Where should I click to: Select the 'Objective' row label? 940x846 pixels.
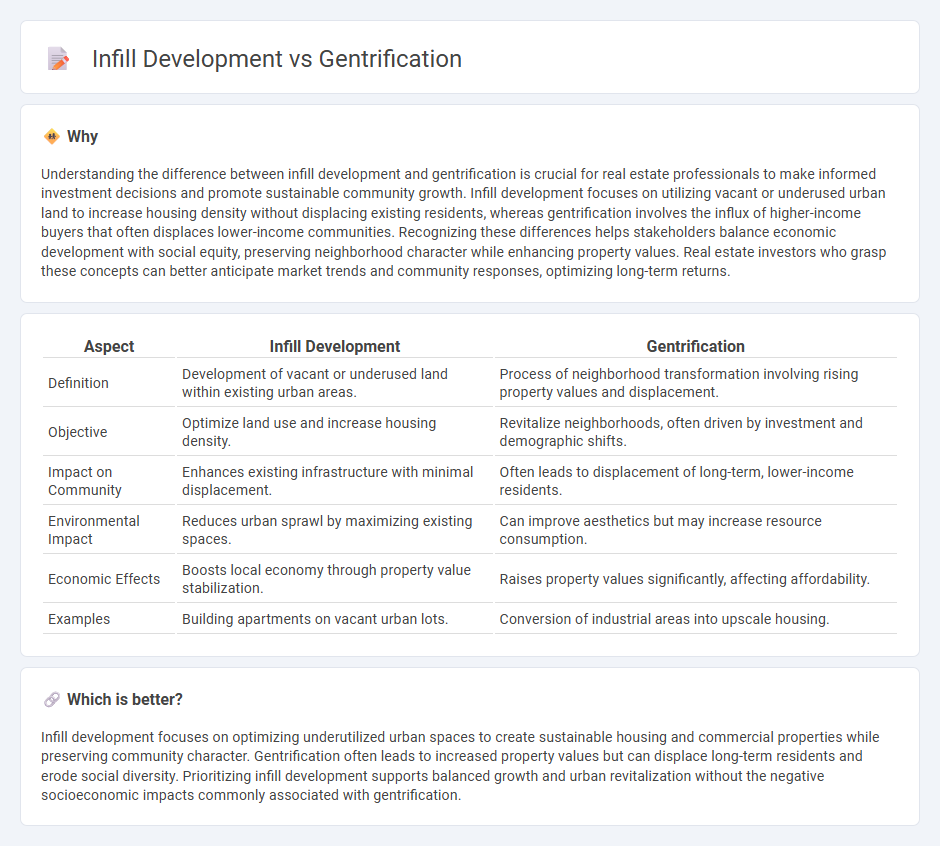(78, 432)
